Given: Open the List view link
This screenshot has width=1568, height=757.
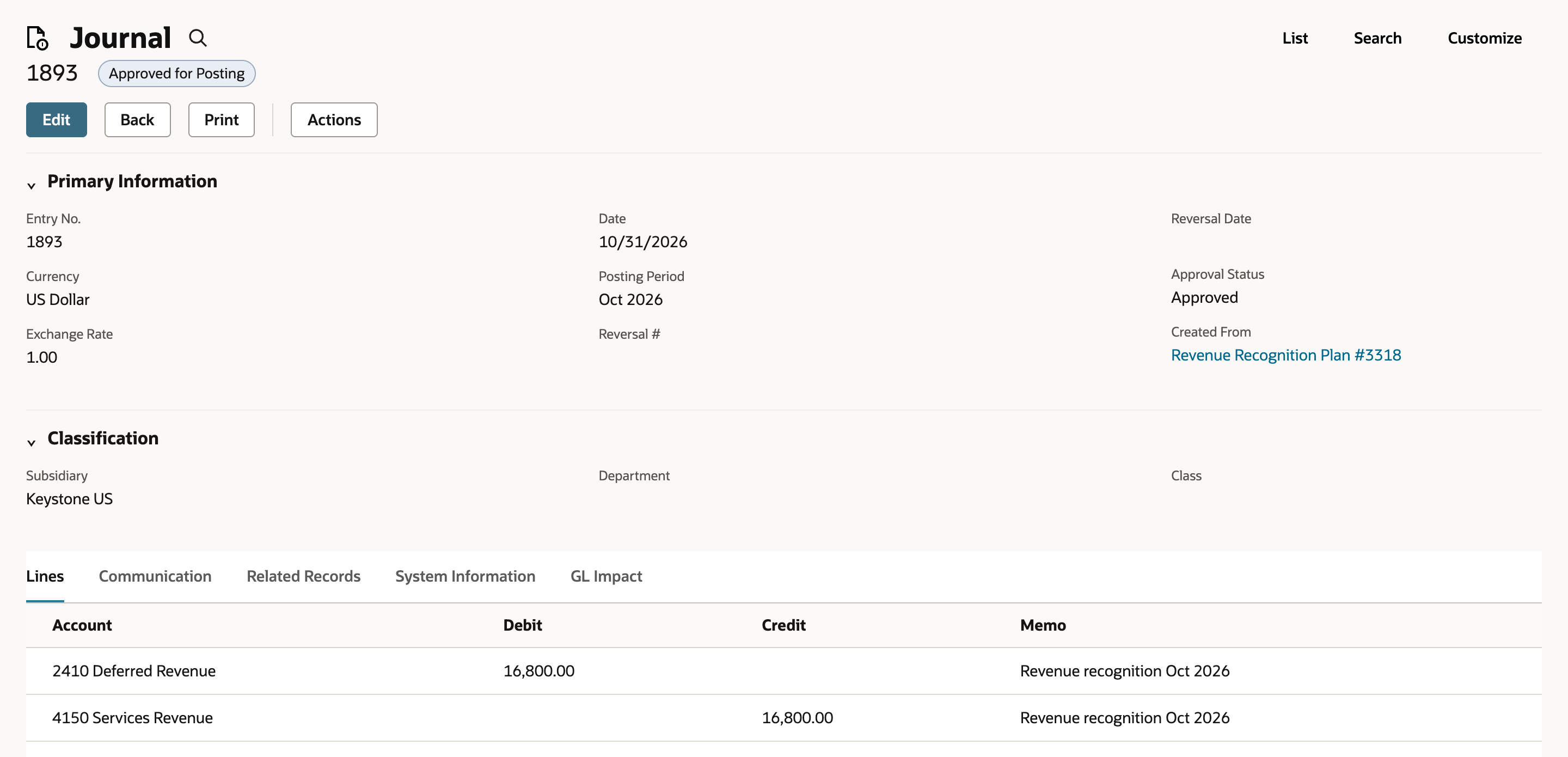Looking at the screenshot, I should point(1295,38).
